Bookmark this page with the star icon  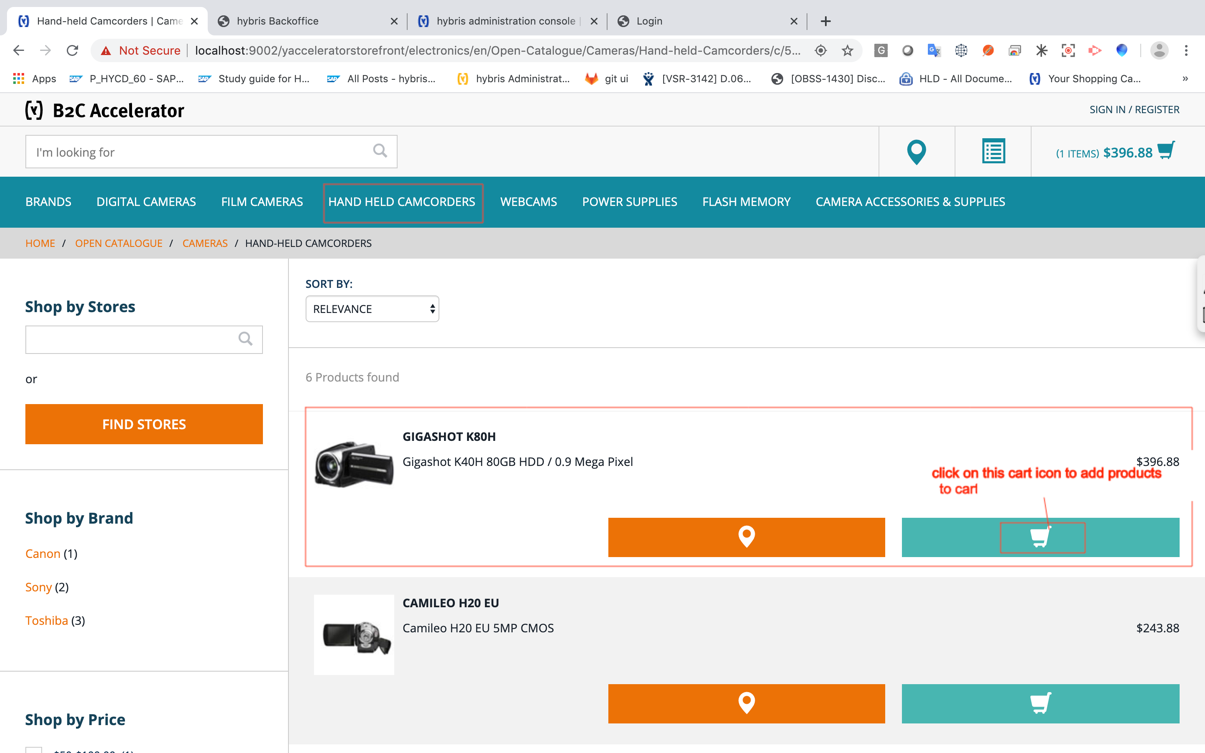point(847,50)
